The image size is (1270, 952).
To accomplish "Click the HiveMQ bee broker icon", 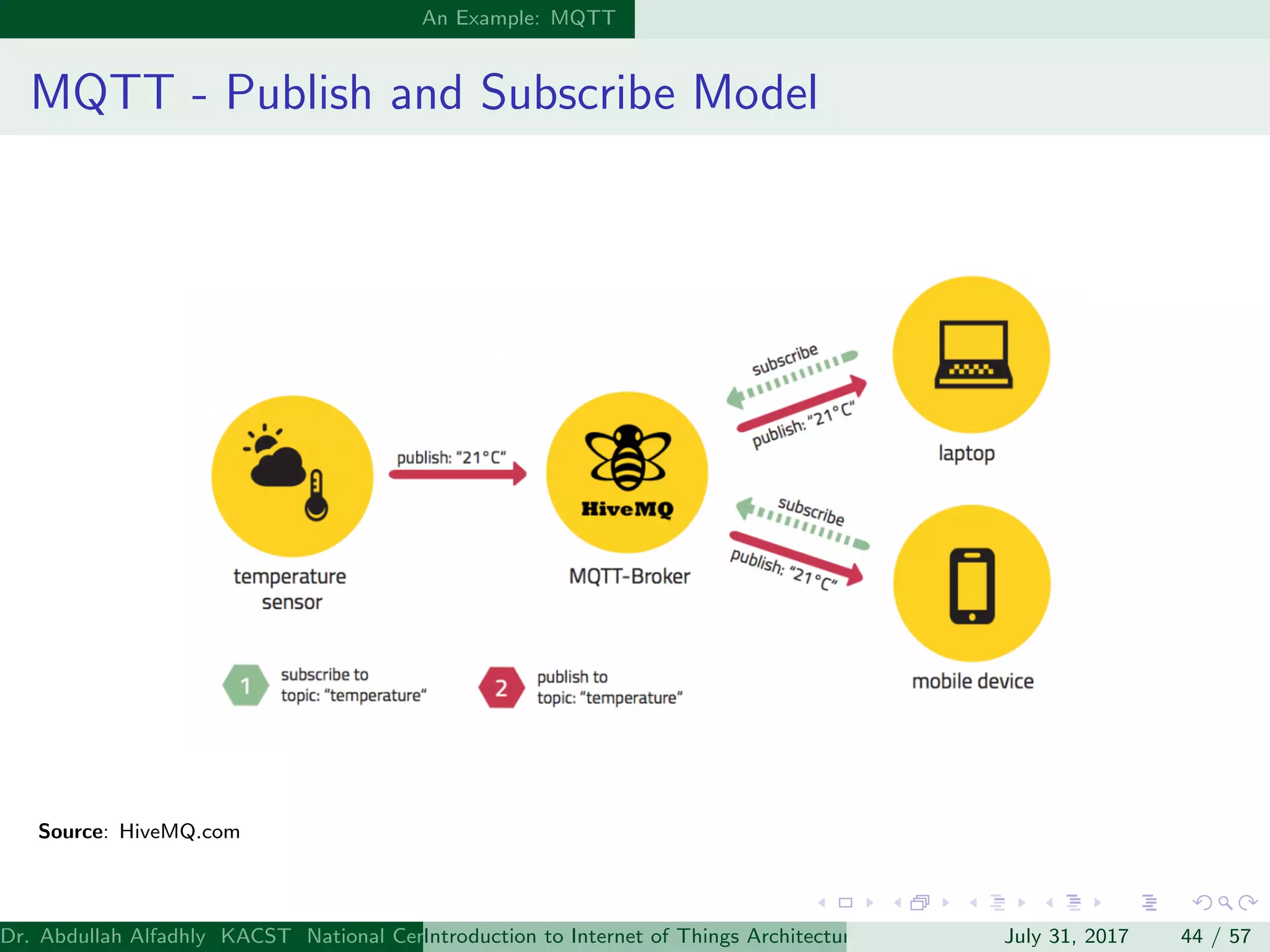I will pyautogui.click(x=627, y=472).
